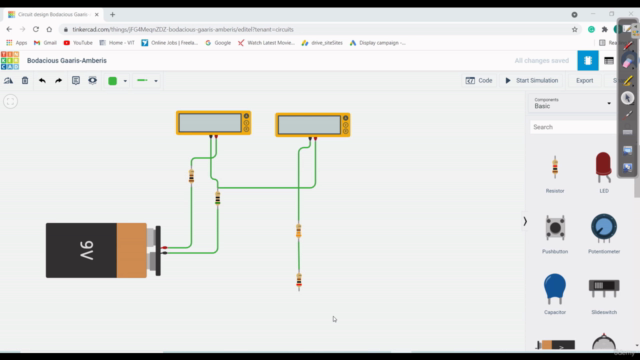Rotate selected component icon

click(8, 81)
